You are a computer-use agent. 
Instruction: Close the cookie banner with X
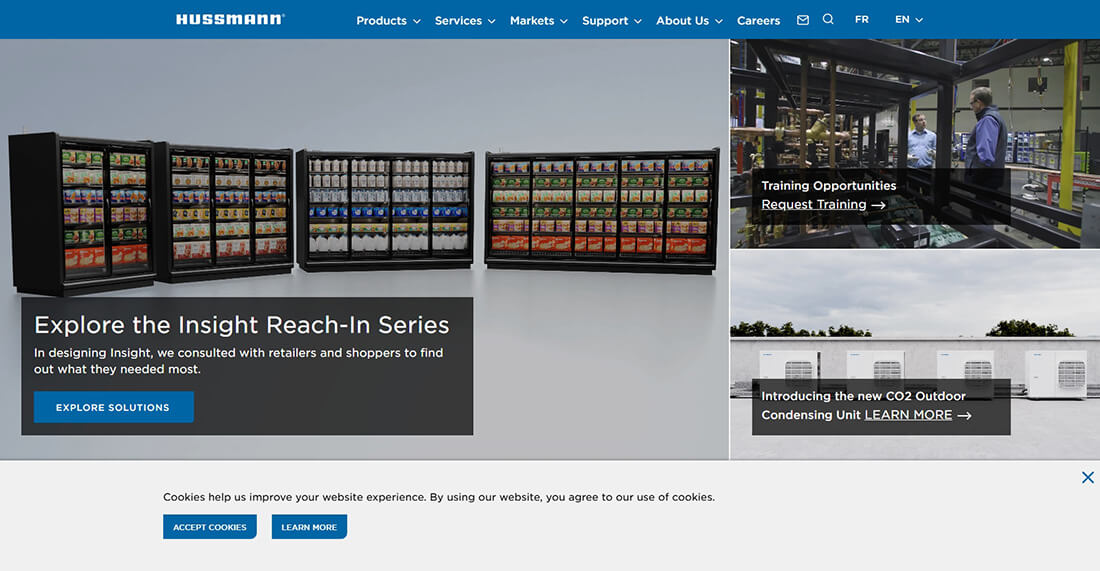[x=1087, y=478]
